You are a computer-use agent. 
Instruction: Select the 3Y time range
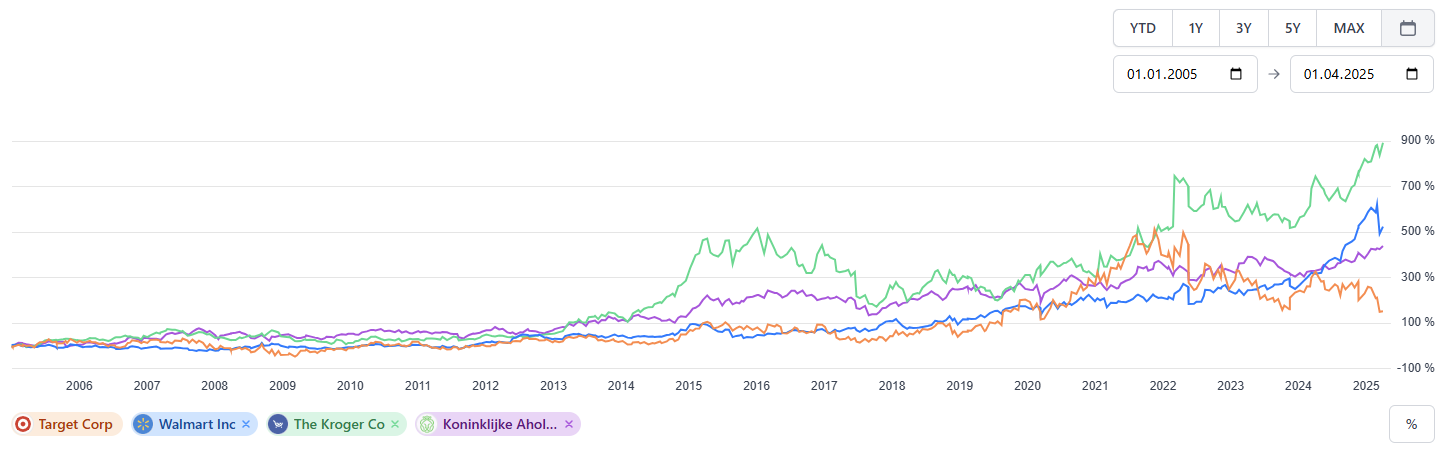click(1244, 28)
